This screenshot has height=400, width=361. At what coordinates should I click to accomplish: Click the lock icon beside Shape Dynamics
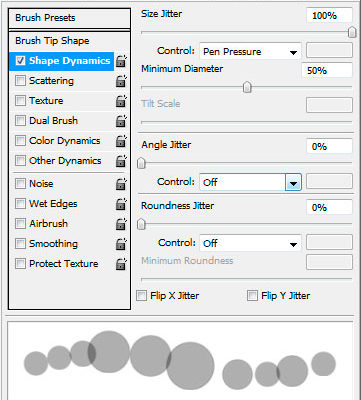(x=121, y=61)
